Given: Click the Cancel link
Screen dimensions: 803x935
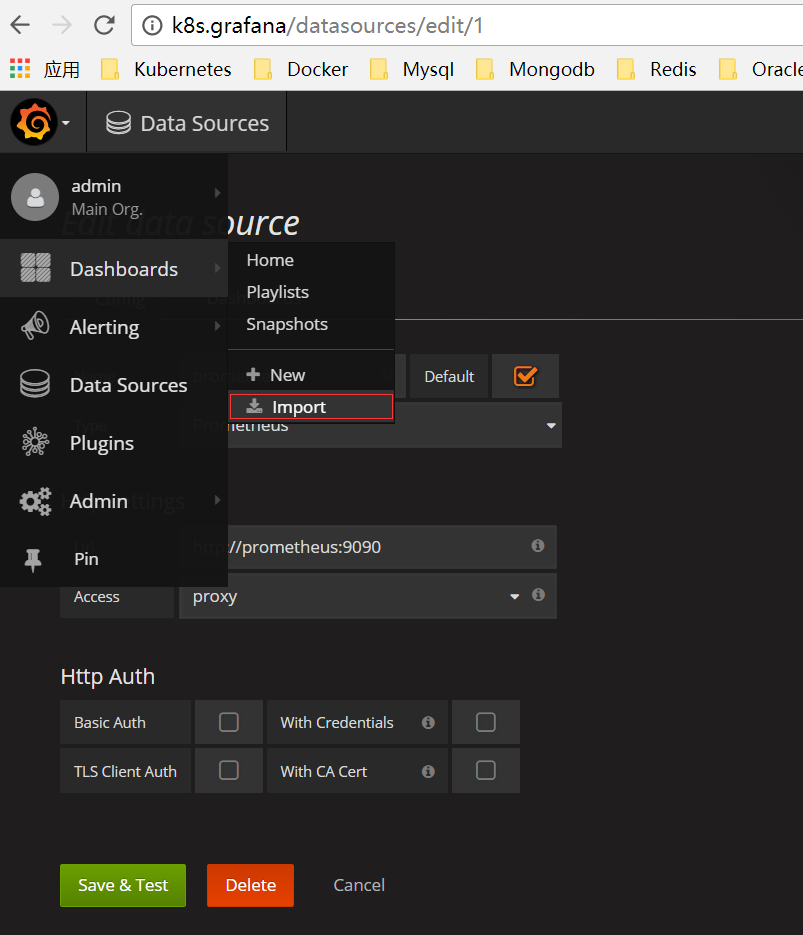Looking at the screenshot, I should pyautogui.click(x=359, y=885).
